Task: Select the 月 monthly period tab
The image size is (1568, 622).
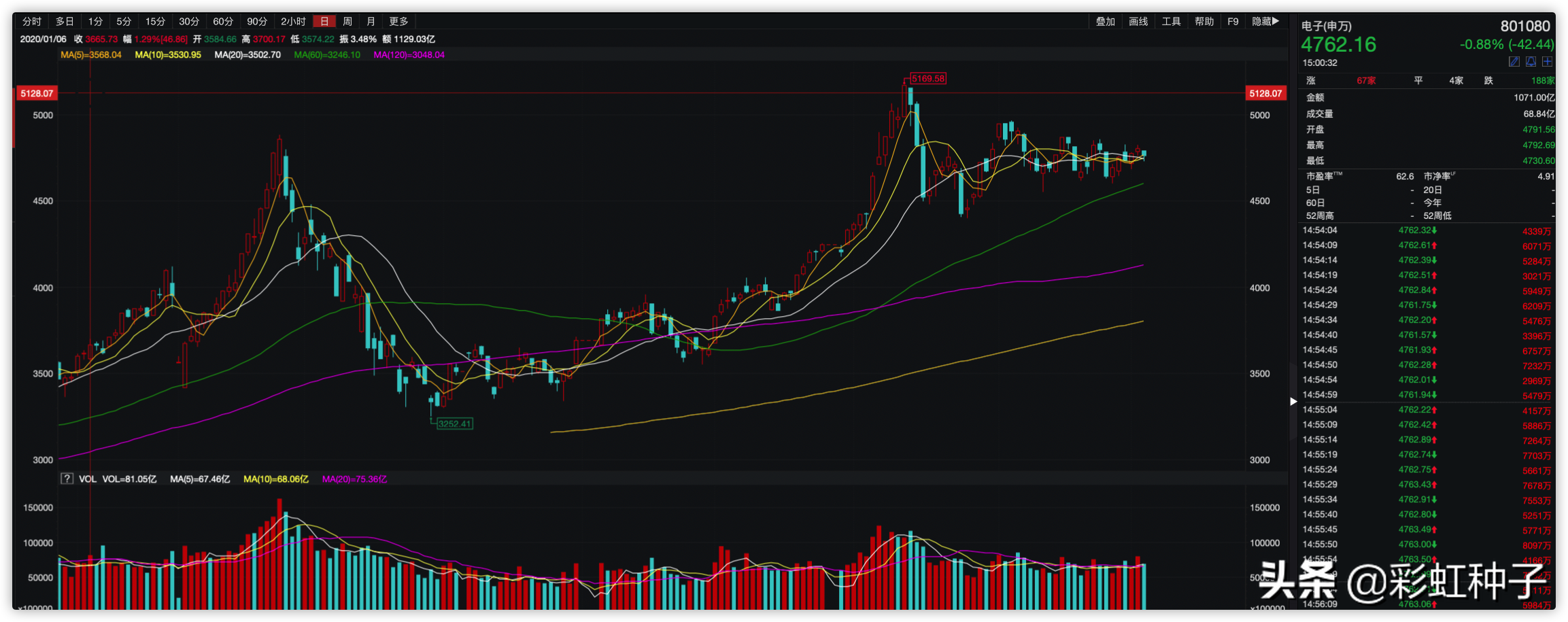Action: coord(371,22)
